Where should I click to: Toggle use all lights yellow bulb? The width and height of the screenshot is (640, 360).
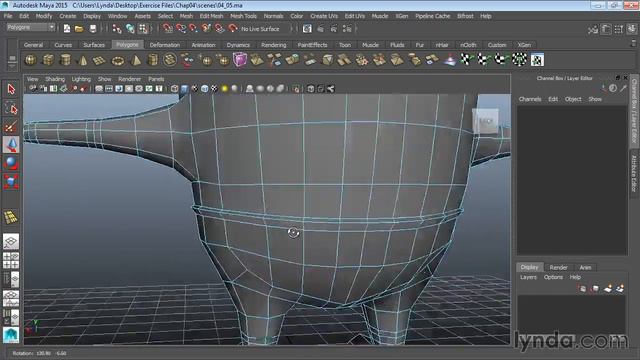224,89
